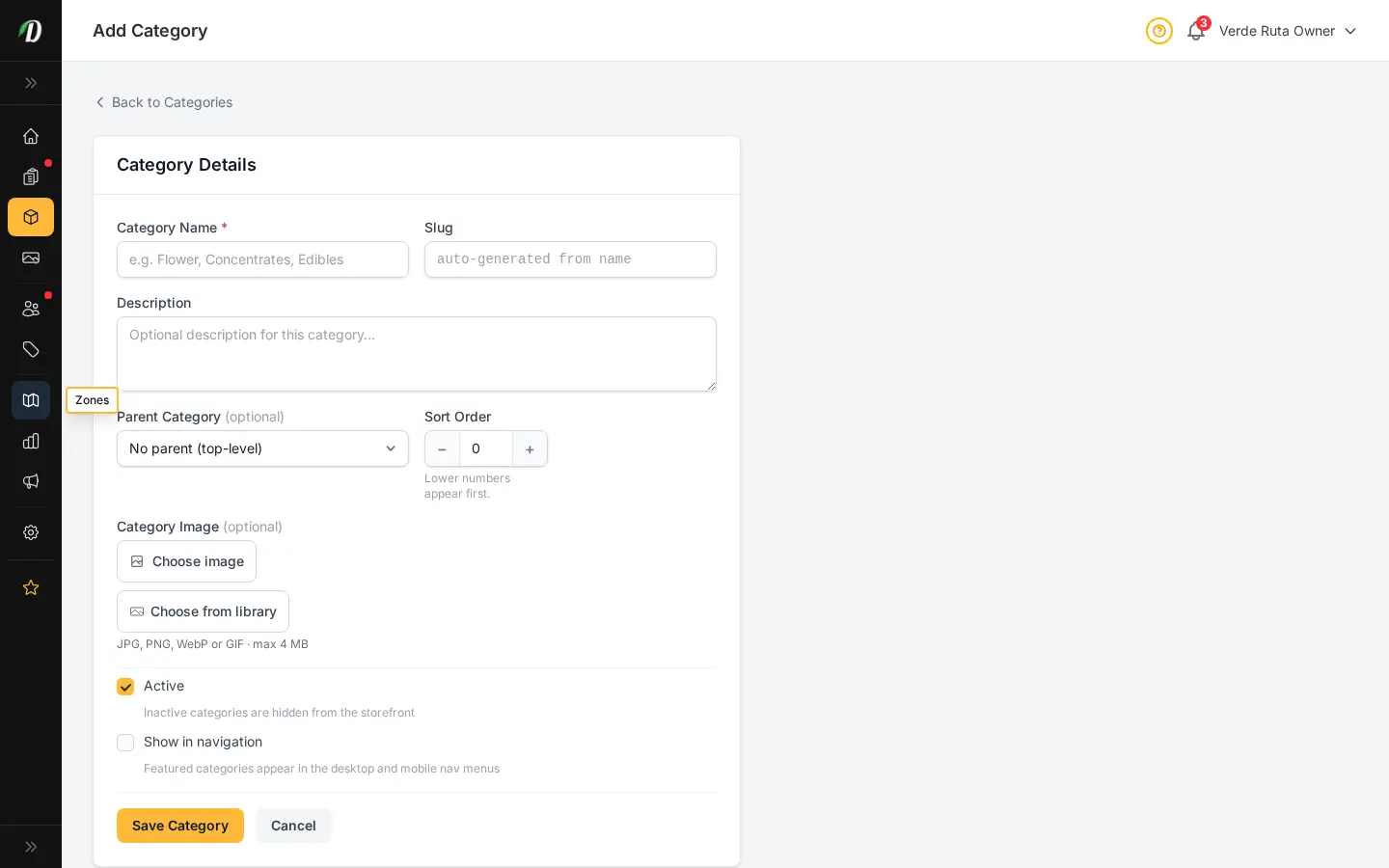
Task: Click Choose from library button
Action: pyautogui.click(x=203, y=611)
